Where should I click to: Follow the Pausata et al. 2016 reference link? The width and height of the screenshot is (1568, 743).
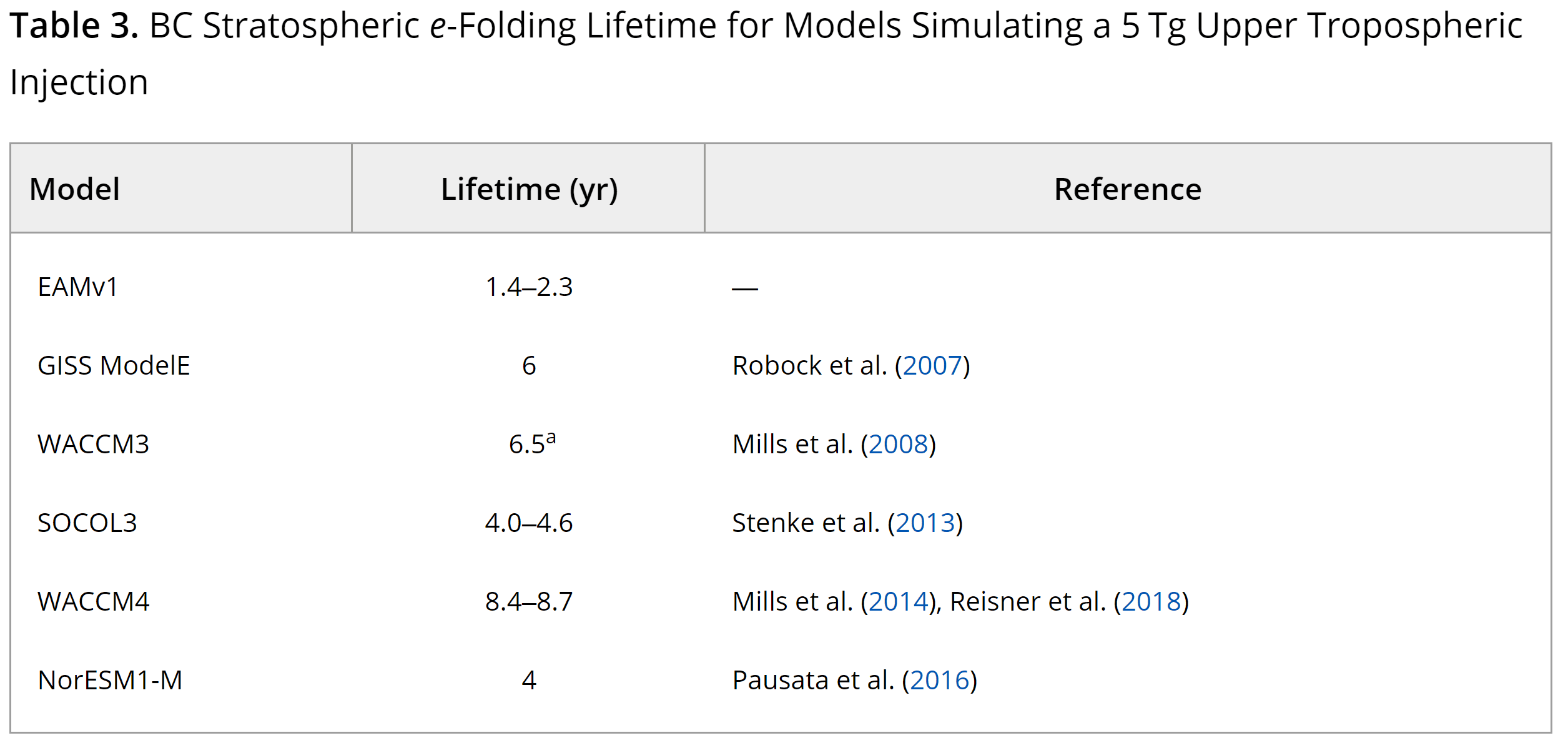coord(939,681)
